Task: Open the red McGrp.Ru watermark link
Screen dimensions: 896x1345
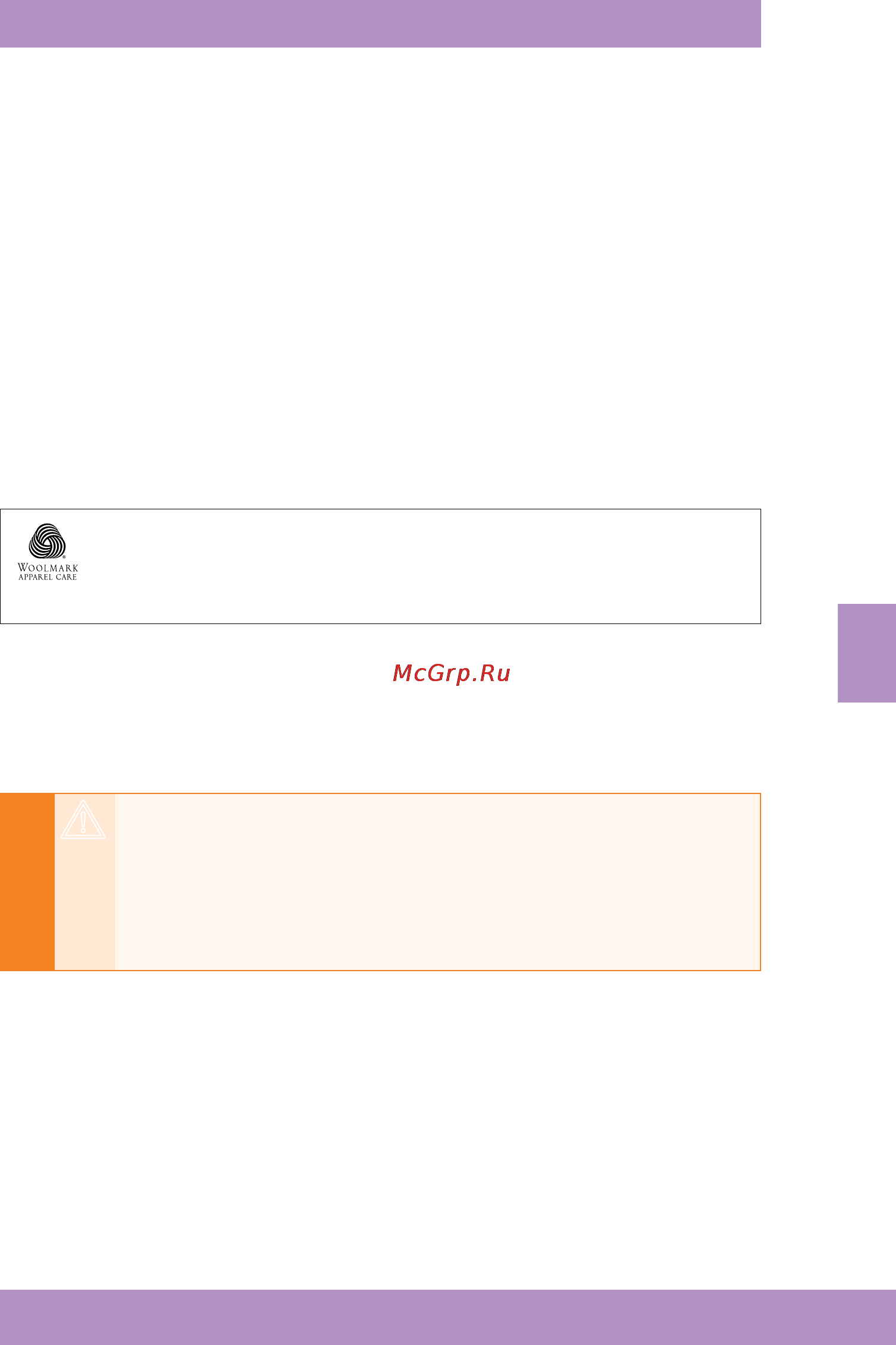Action: [x=452, y=673]
